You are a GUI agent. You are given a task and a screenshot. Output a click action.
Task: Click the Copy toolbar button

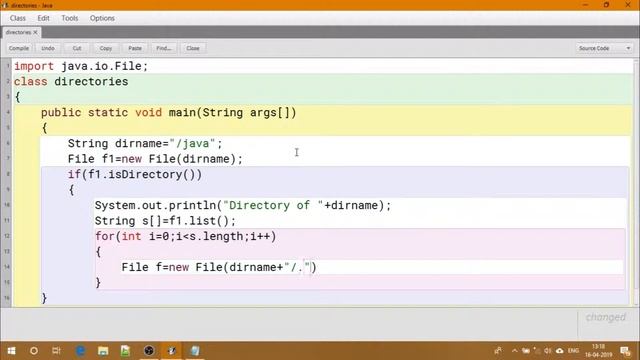106,48
